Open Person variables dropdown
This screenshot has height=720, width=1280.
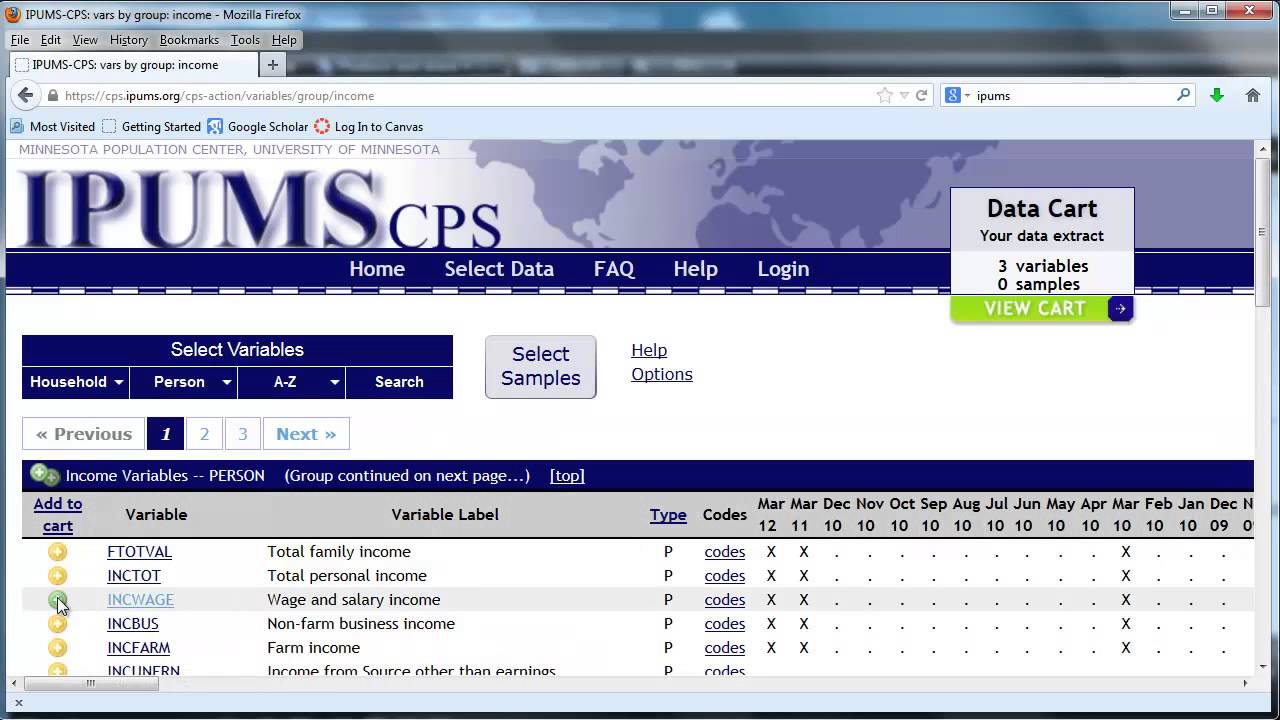(184, 382)
